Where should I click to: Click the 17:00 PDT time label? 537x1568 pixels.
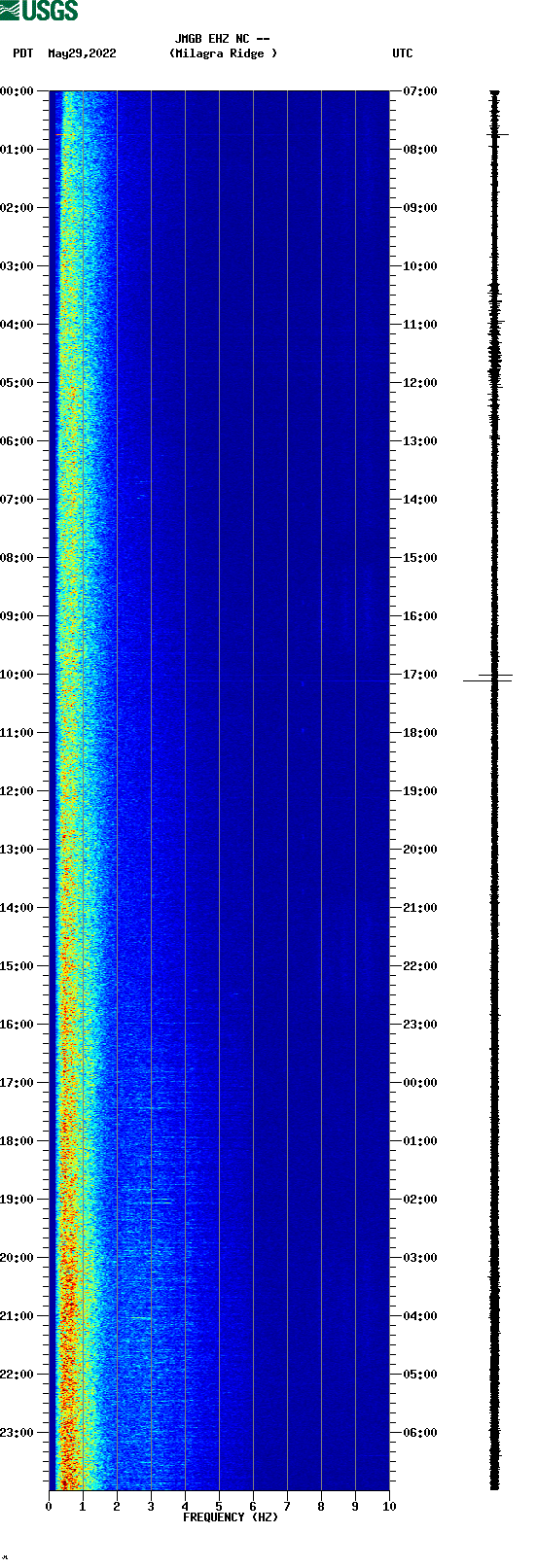[18, 1083]
